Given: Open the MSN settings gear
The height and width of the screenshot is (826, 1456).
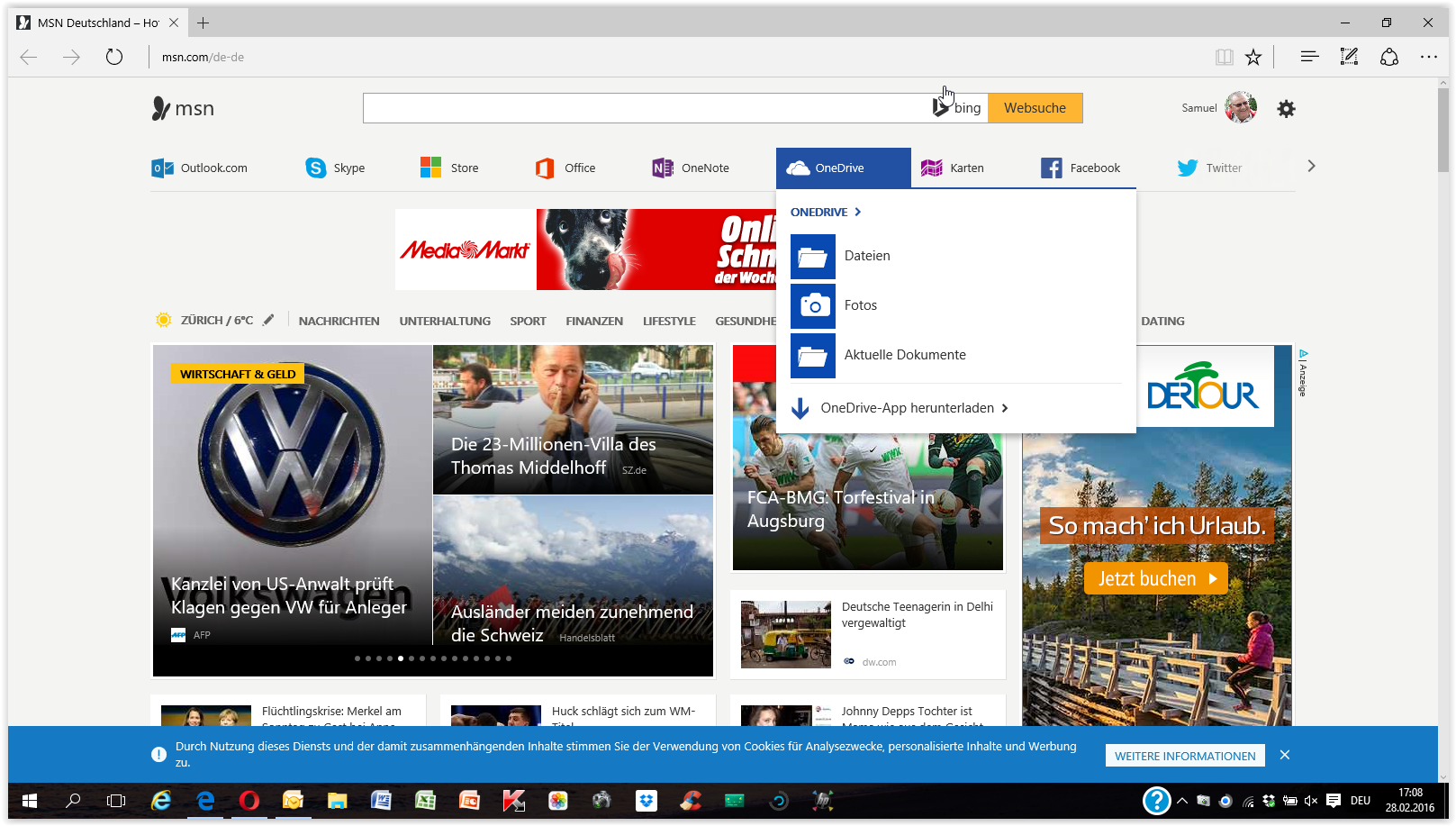Looking at the screenshot, I should (x=1286, y=109).
